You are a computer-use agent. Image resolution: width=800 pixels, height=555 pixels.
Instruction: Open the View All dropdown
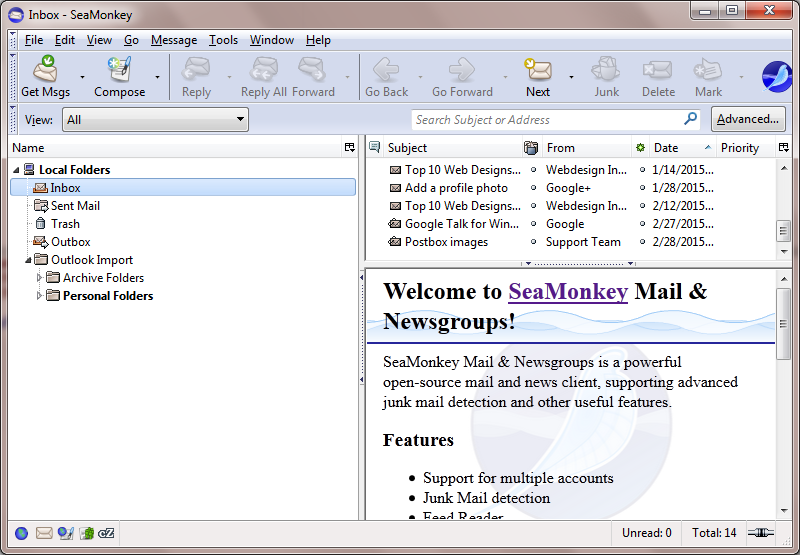[155, 120]
